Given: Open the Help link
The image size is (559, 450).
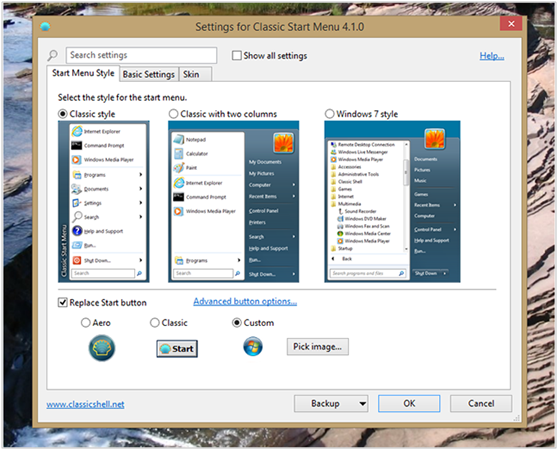Looking at the screenshot, I should pyautogui.click(x=492, y=56).
